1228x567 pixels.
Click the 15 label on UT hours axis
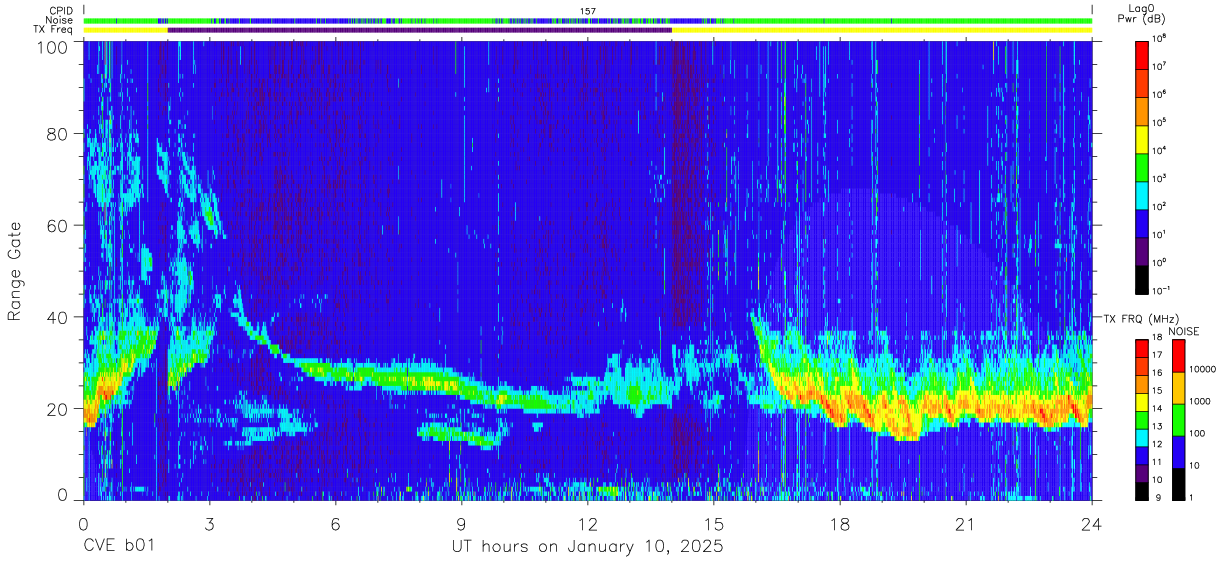click(714, 524)
